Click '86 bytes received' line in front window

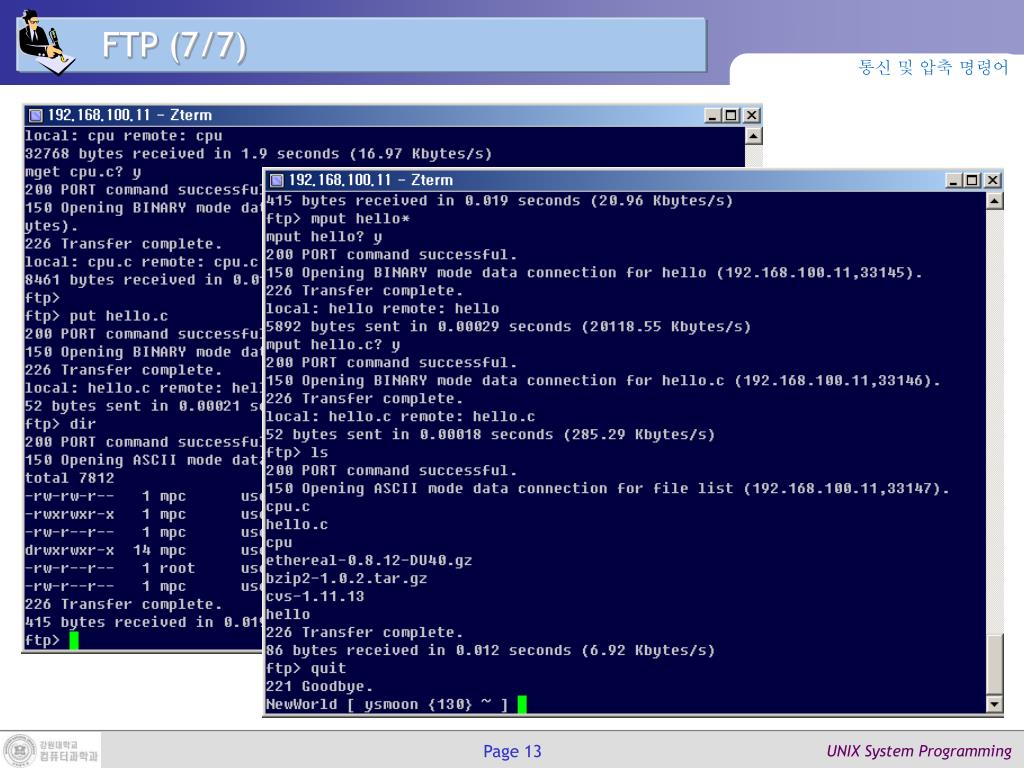coord(490,650)
